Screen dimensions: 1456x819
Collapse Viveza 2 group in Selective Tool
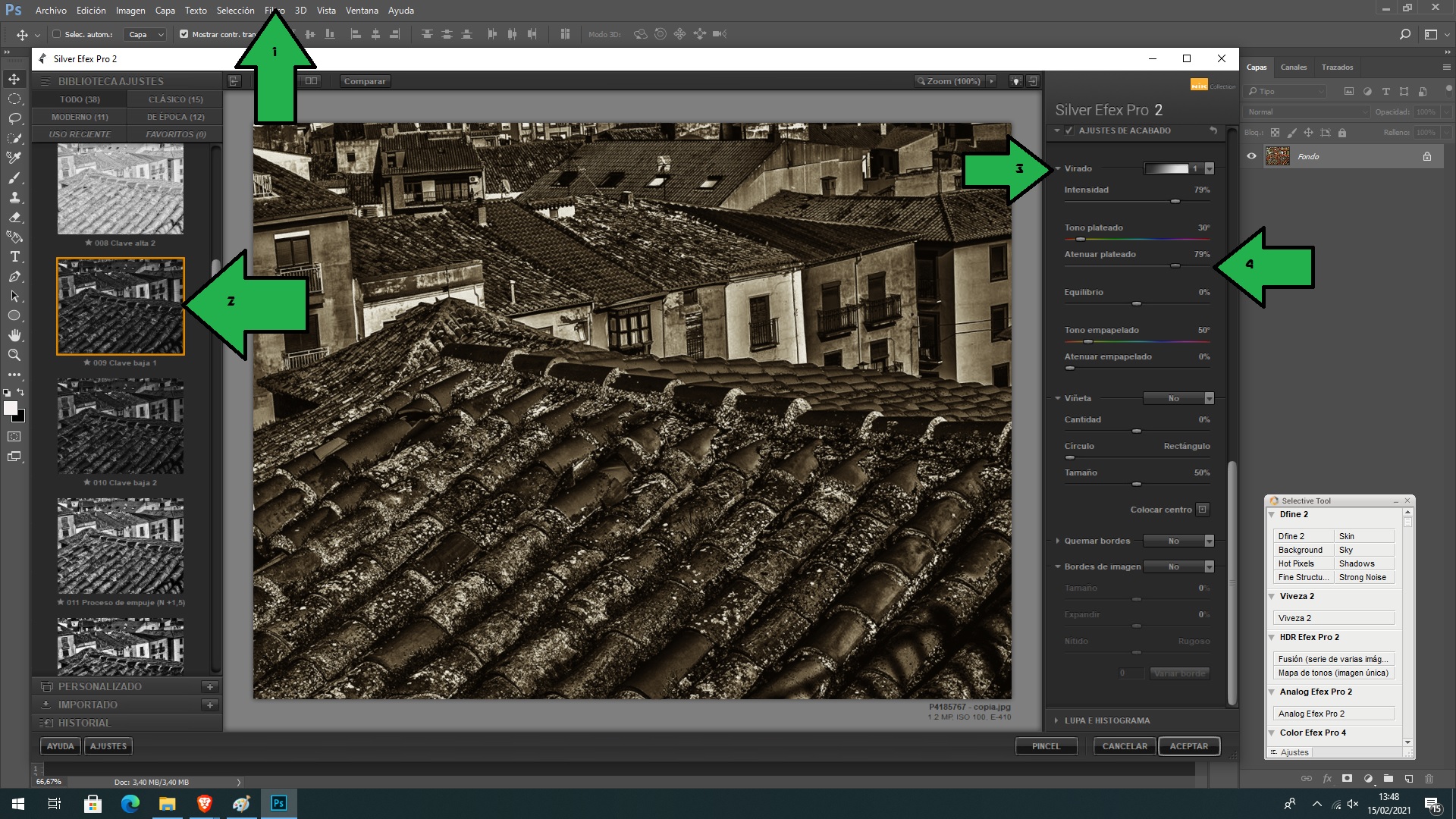tap(1272, 596)
